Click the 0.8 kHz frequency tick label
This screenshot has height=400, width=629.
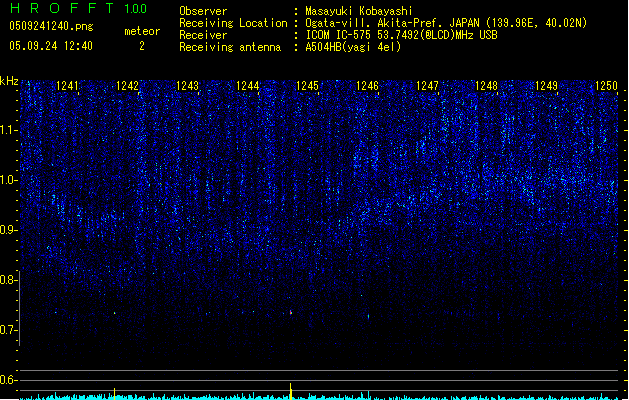(8, 280)
